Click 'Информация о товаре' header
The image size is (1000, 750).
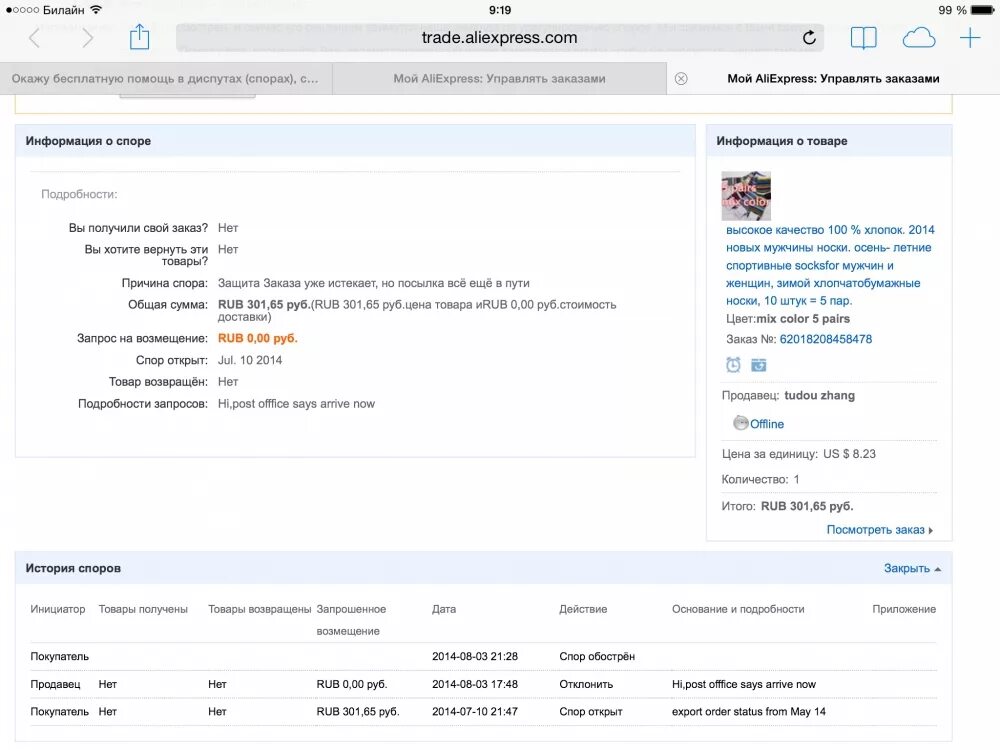coord(781,141)
